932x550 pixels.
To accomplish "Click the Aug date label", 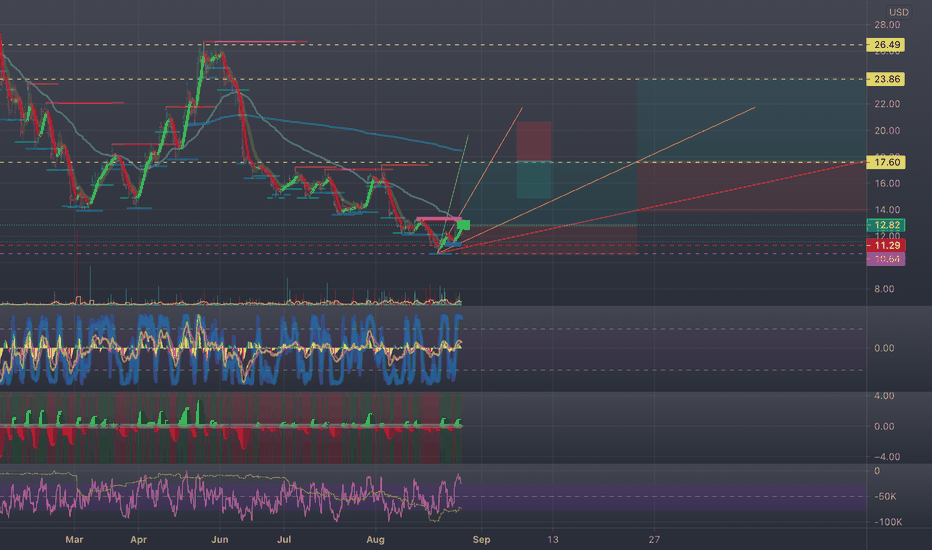I will point(376,540).
